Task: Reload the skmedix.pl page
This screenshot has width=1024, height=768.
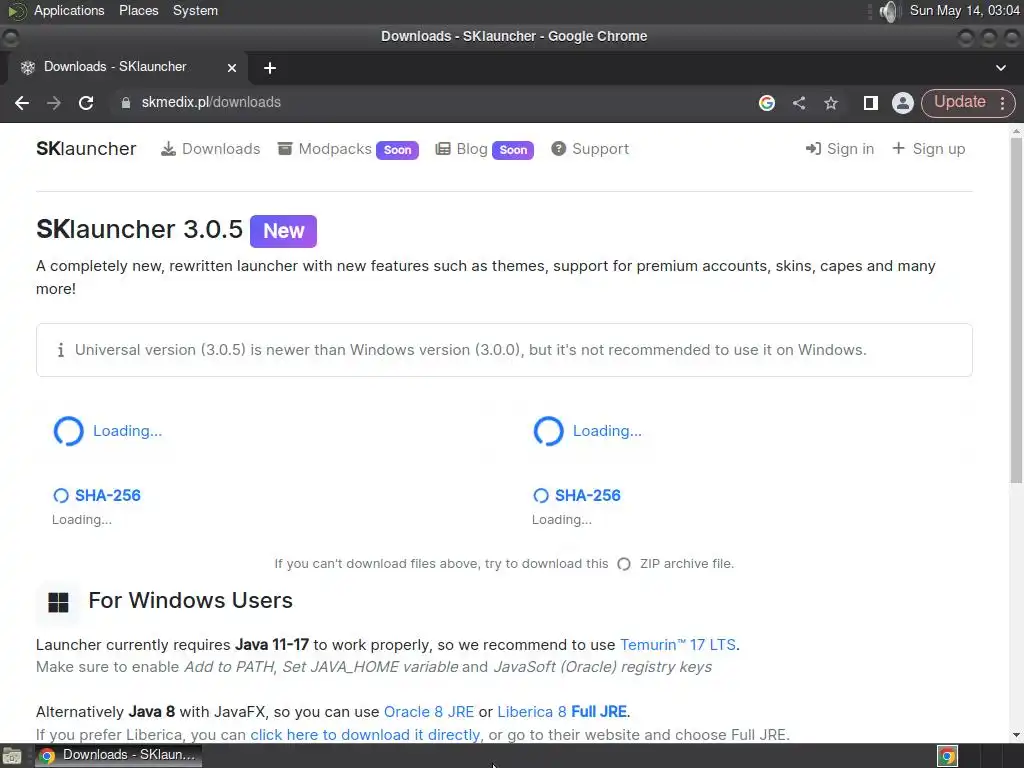Action: 86,103
